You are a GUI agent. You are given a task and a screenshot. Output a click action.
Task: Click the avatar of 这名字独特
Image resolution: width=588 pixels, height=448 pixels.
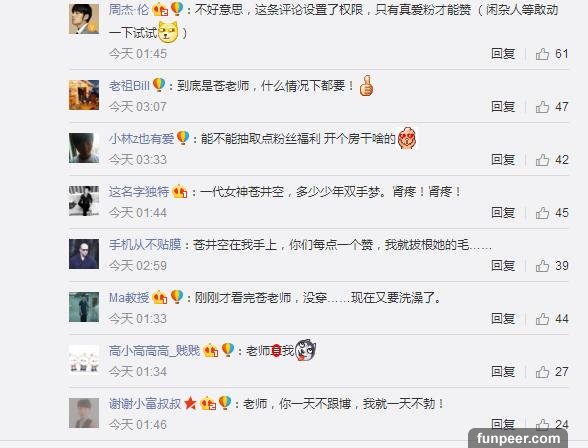[84, 201]
